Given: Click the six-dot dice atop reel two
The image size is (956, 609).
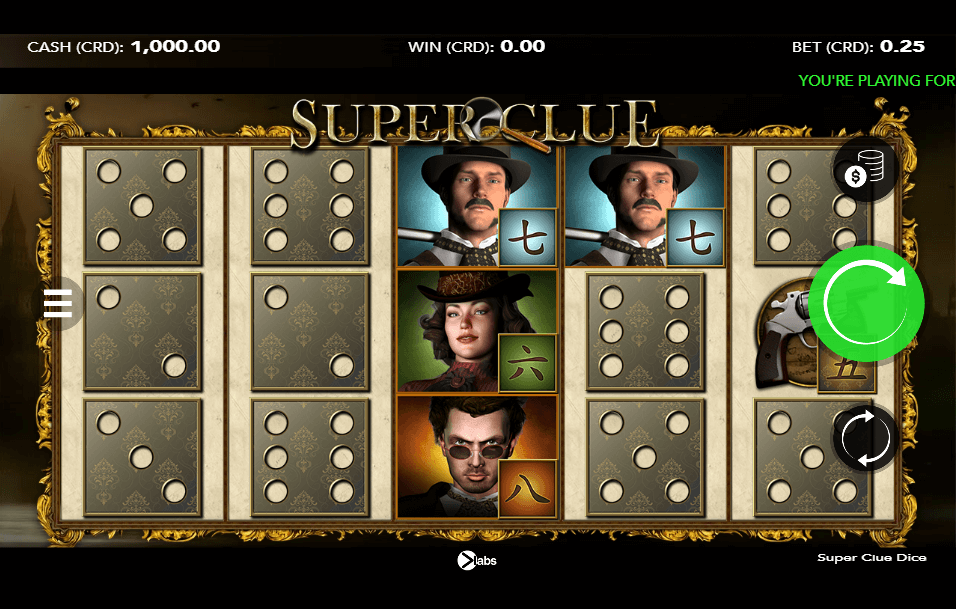Looking at the screenshot, I should click(x=310, y=206).
